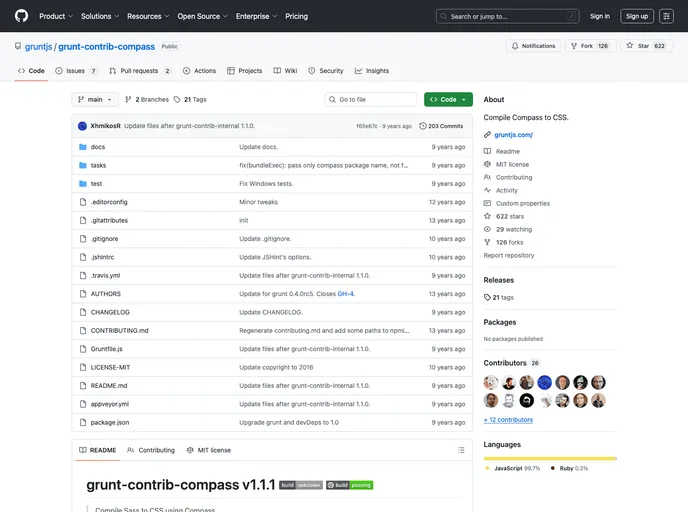This screenshot has width=688, height=512.
Task: Click the tag icon beside 21 tags in Releases
Action: [x=487, y=297]
